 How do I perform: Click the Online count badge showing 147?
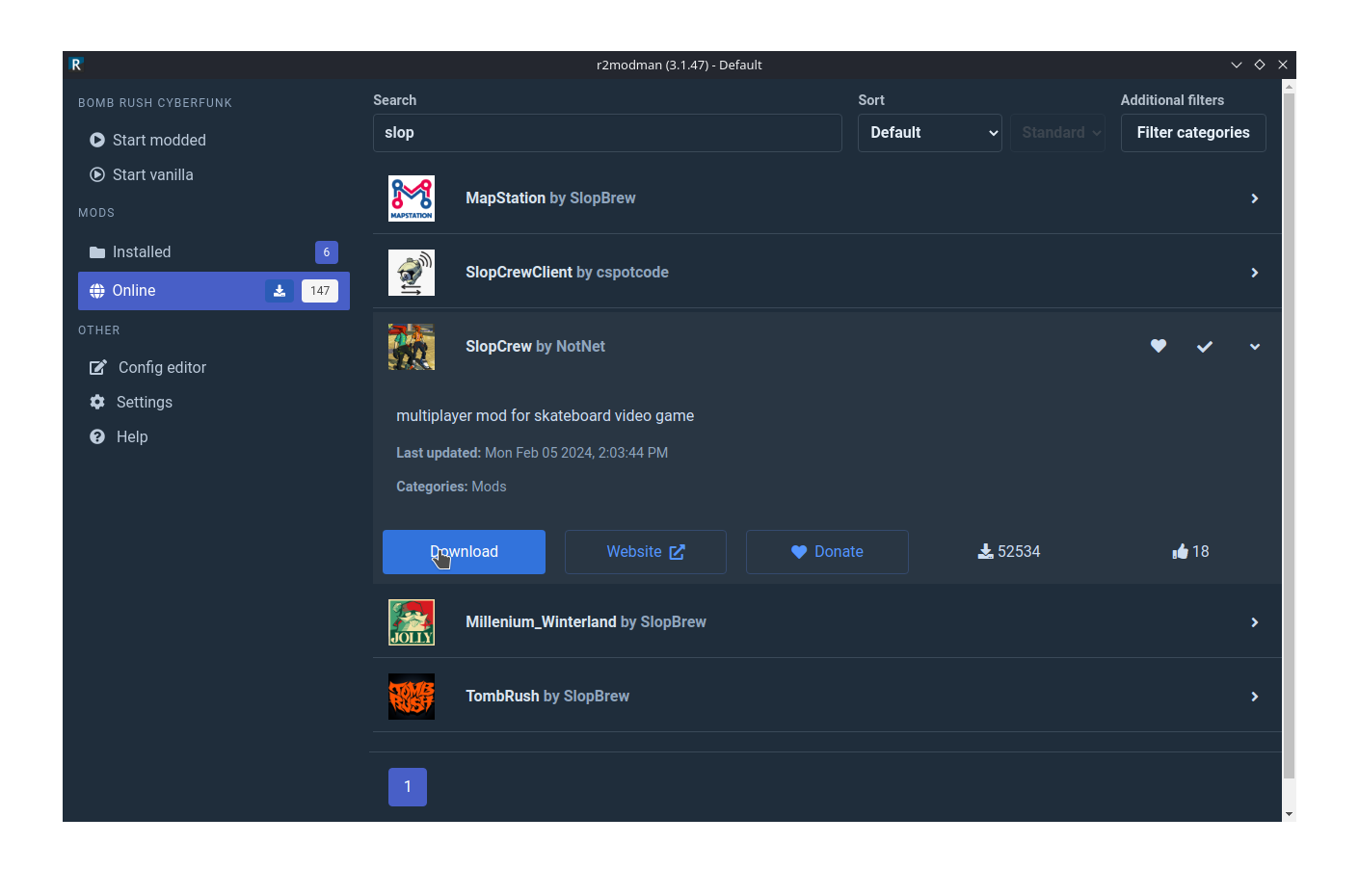point(320,291)
